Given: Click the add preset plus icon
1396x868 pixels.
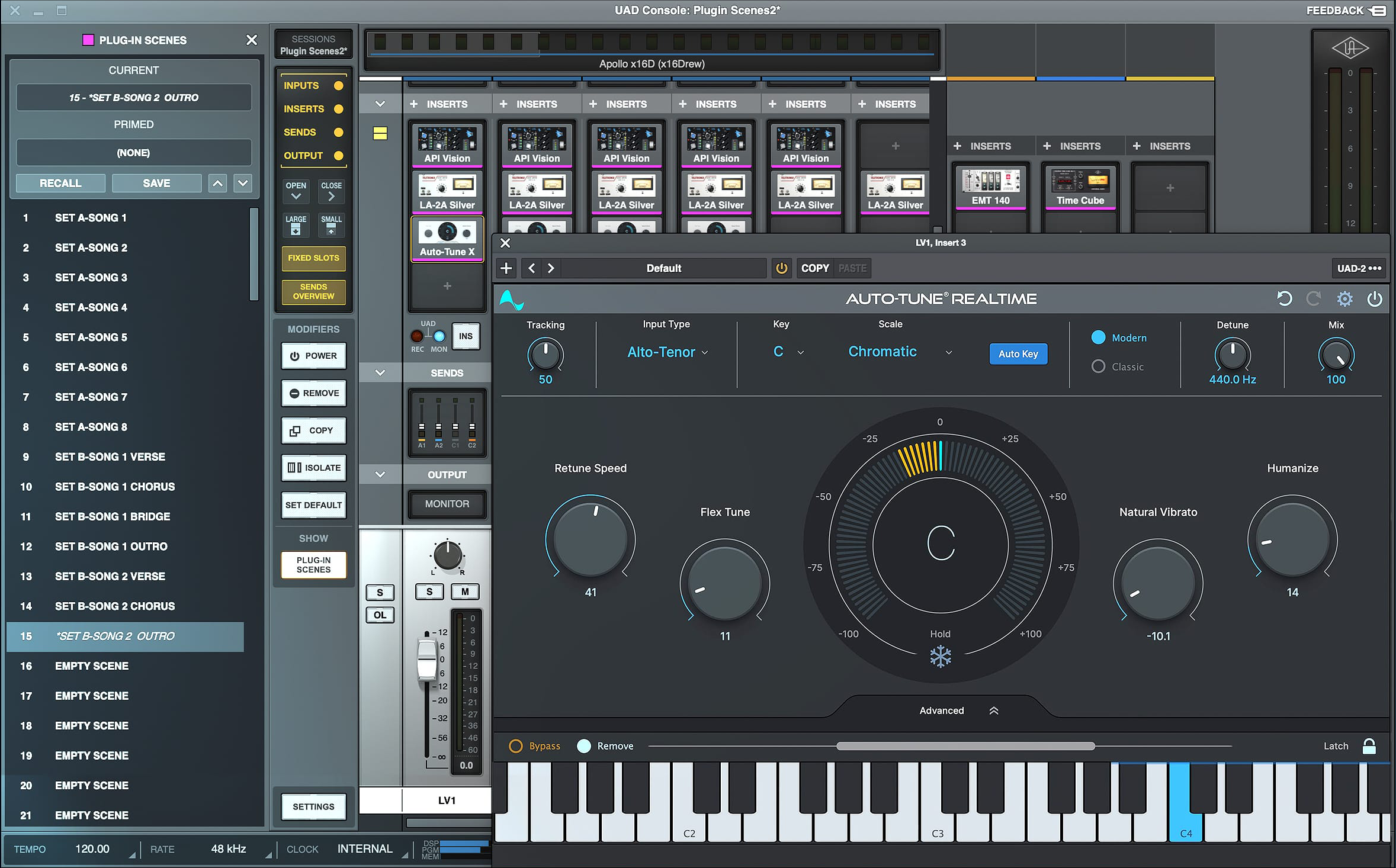Looking at the screenshot, I should [x=506, y=268].
